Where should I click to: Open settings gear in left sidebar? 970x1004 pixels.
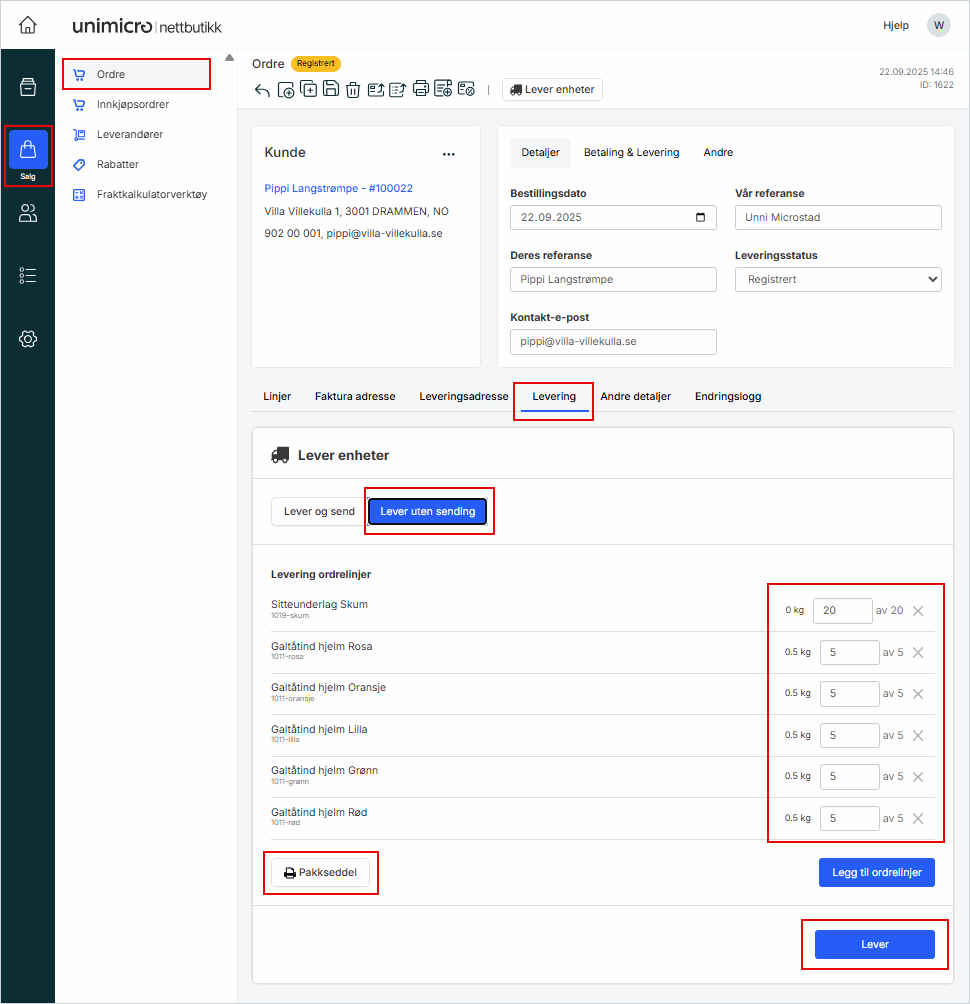[28, 339]
